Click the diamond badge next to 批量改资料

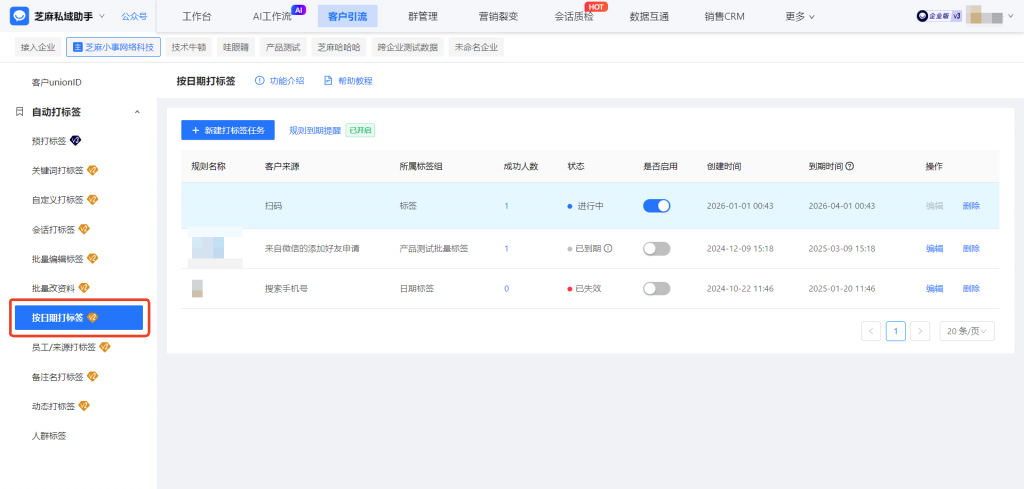[x=84, y=288]
